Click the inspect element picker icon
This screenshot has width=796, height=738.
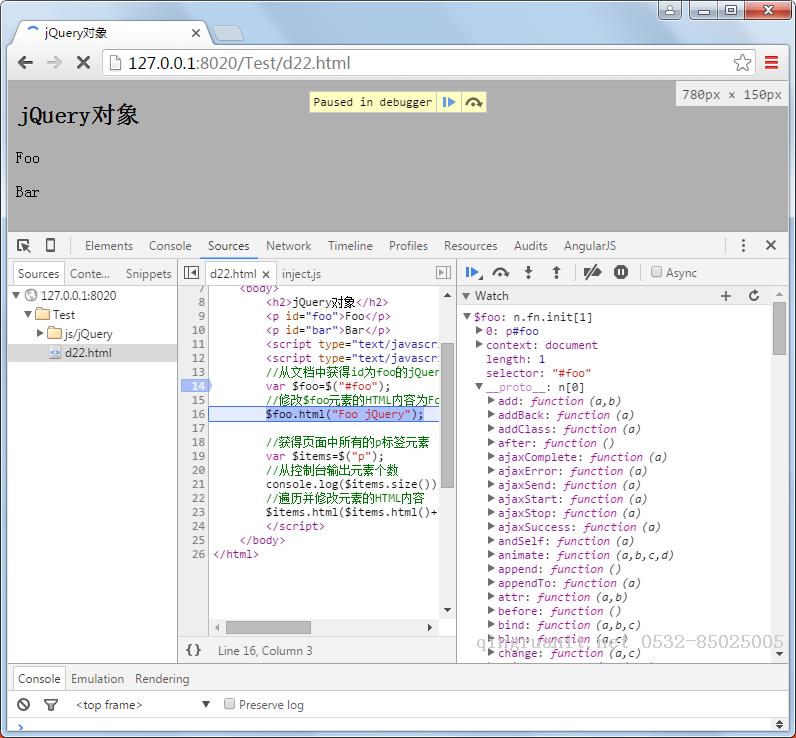[x=24, y=246]
